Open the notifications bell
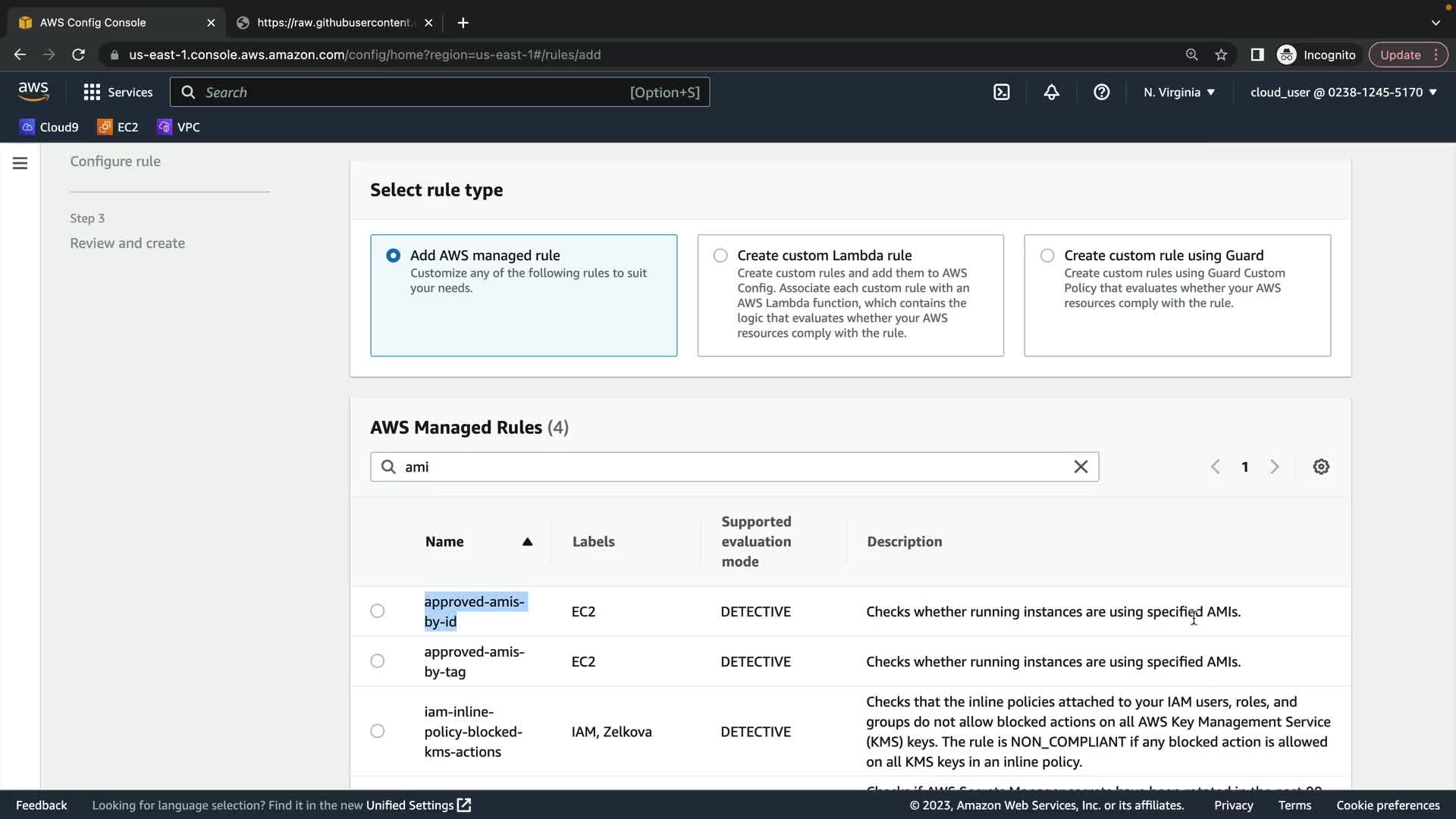 (1051, 92)
